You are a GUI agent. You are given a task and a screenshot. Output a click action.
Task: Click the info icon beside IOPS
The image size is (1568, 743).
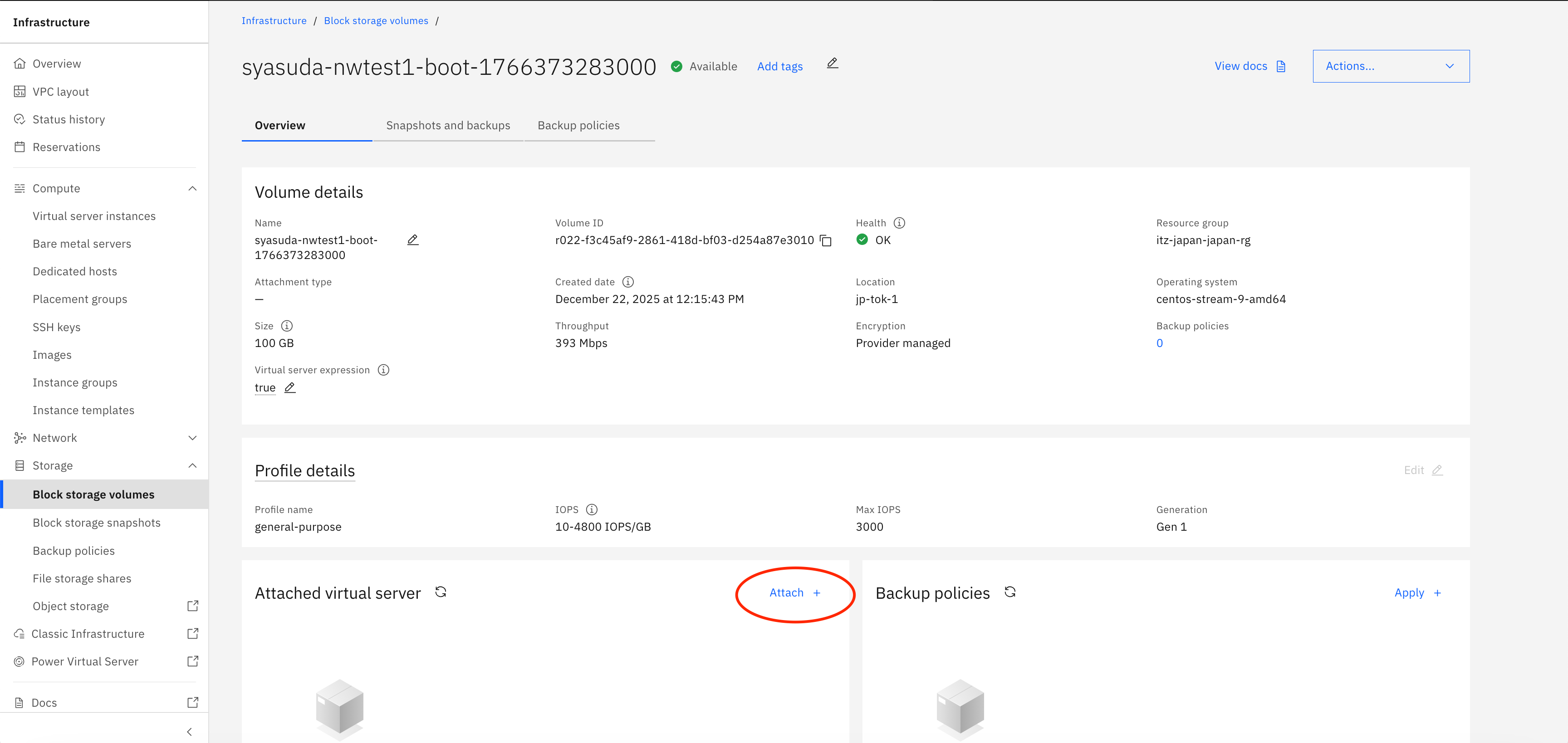pos(592,510)
